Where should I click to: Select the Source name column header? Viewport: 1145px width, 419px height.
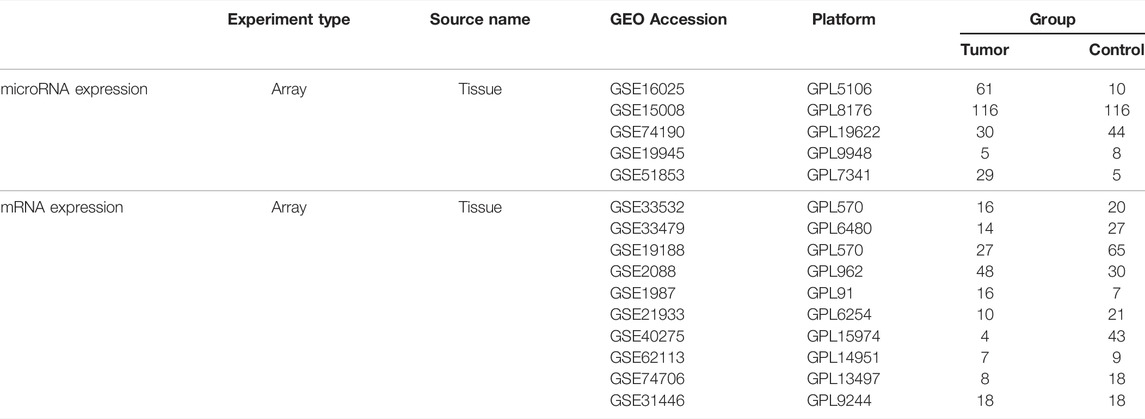(480, 20)
